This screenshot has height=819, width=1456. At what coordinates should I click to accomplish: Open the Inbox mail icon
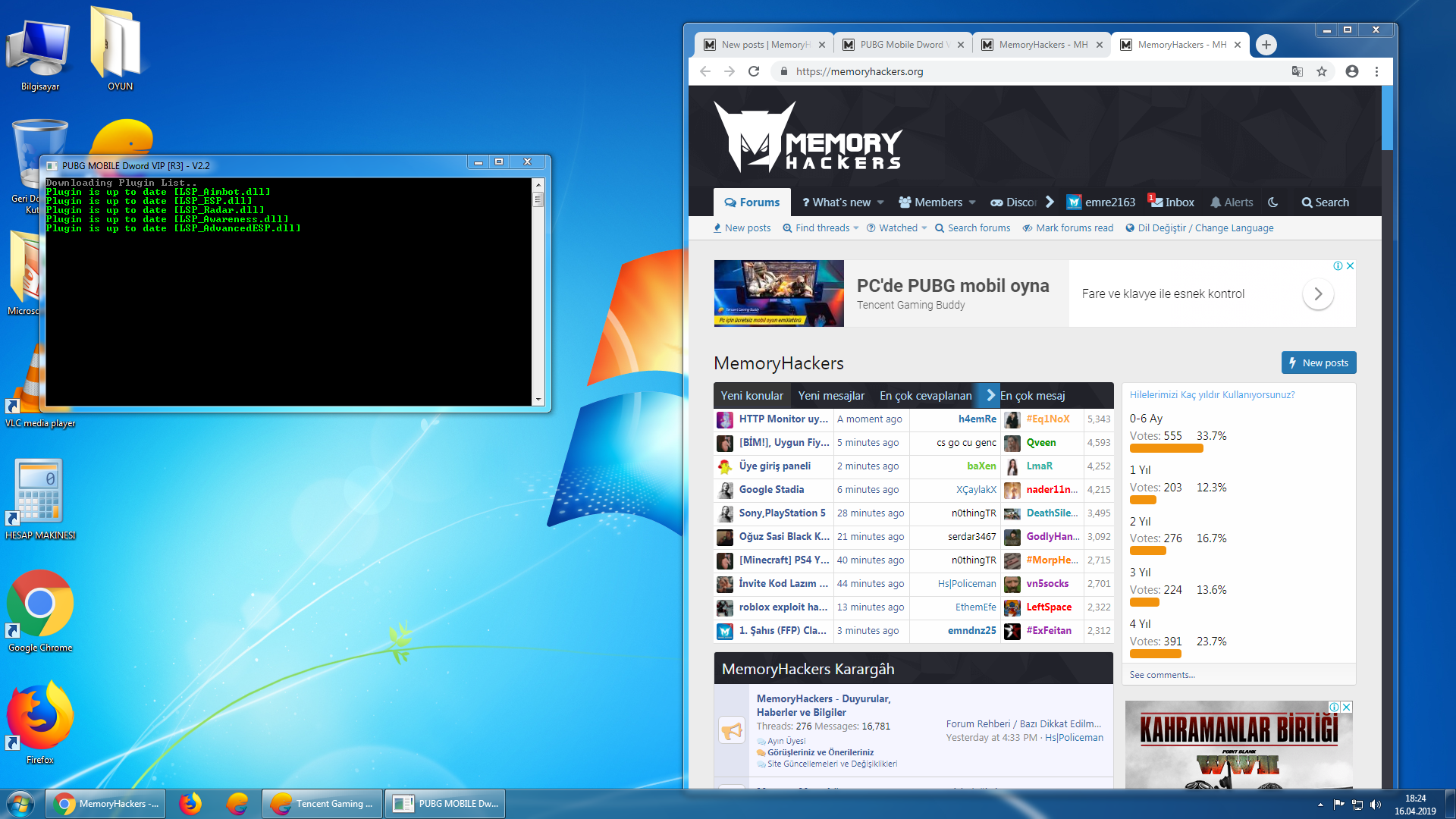[x=1172, y=202]
